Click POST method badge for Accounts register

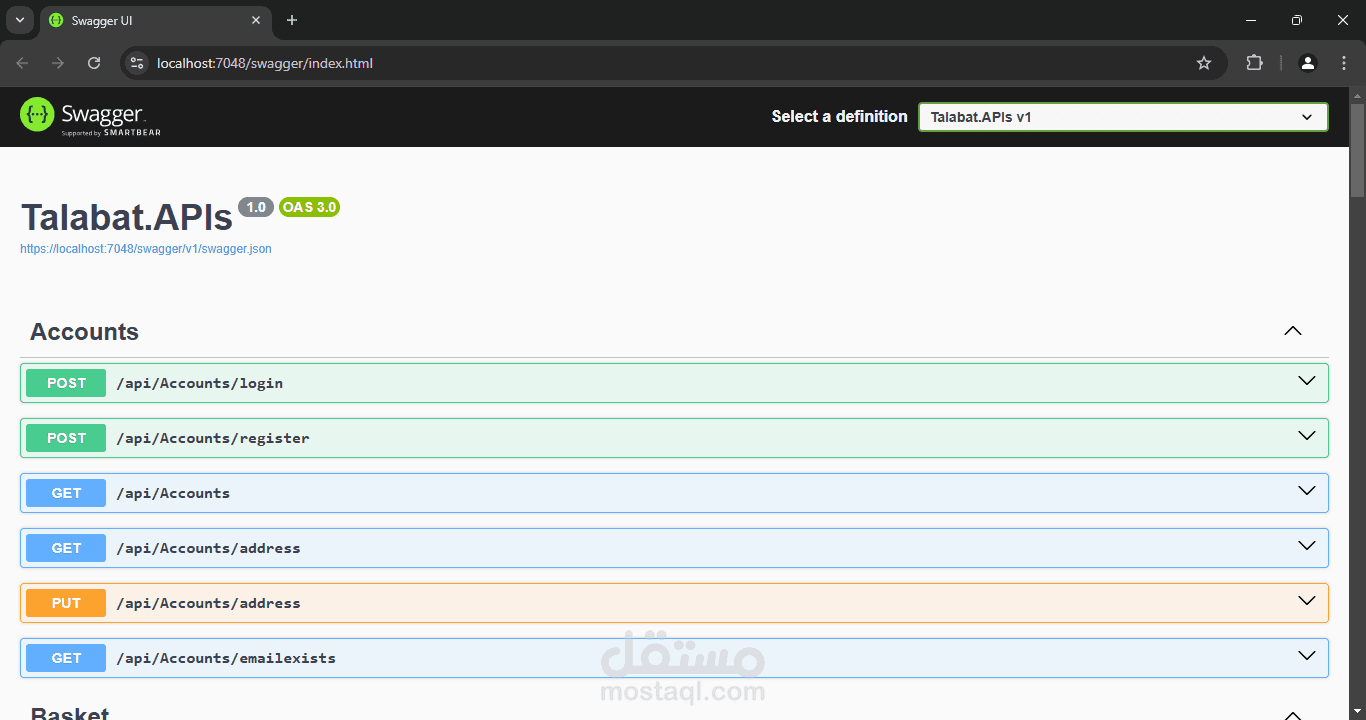coord(66,438)
